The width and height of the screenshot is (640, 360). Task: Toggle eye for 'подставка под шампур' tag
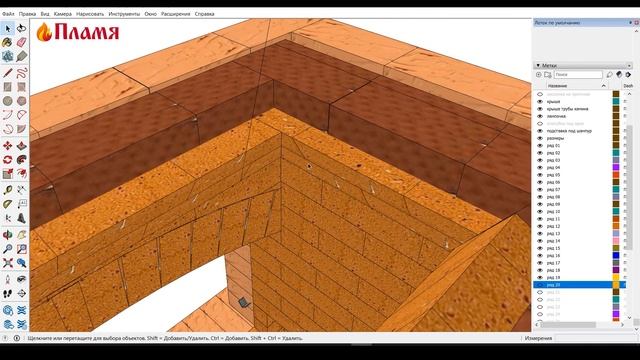(540, 131)
